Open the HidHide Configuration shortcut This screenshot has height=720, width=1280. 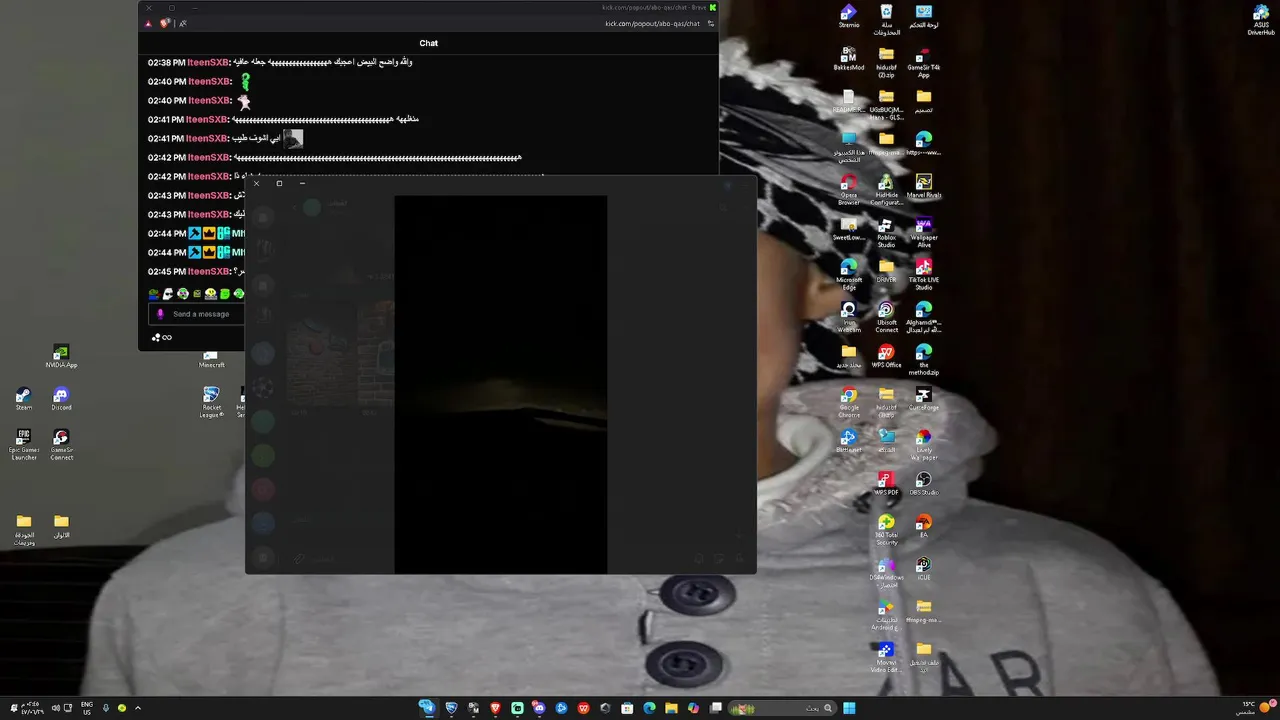click(x=886, y=189)
